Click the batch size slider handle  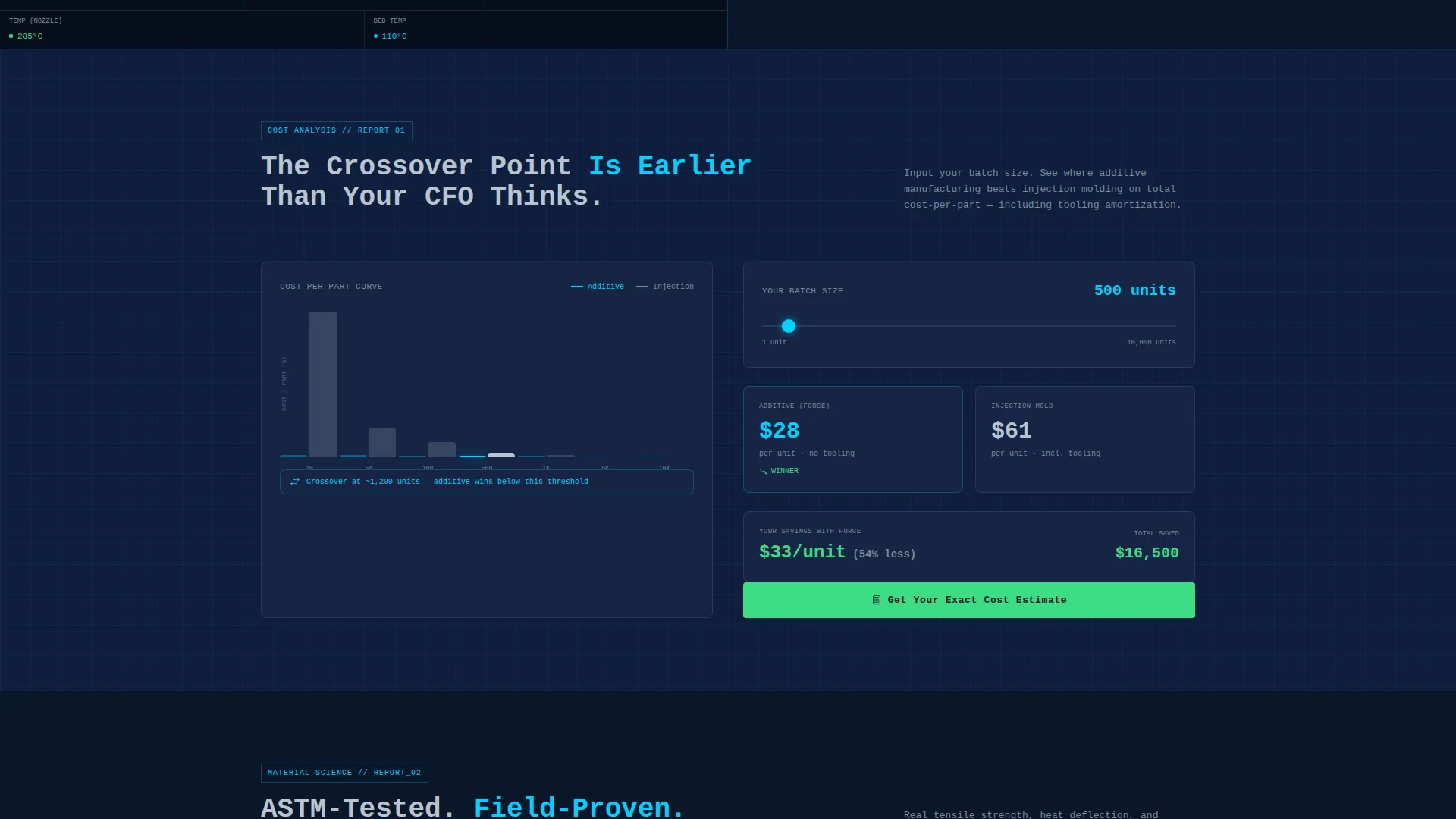pyautogui.click(x=789, y=326)
